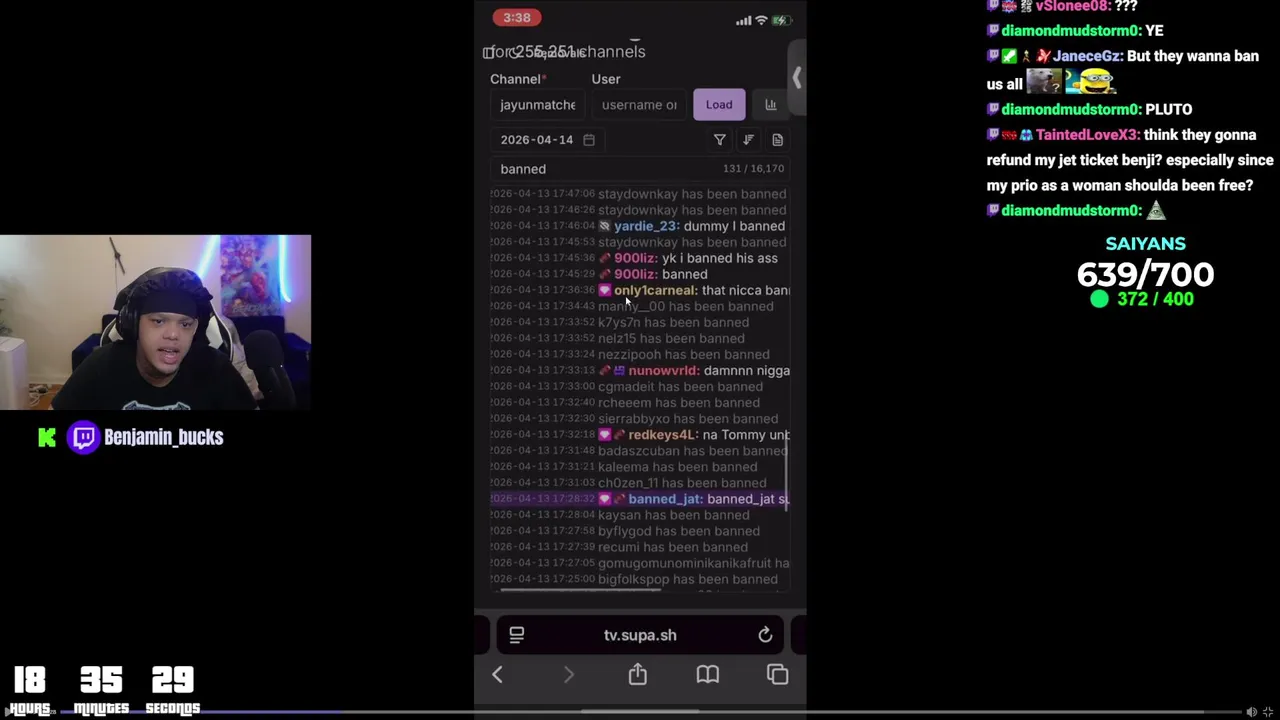Select the highlighted banned_jat chat message

click(640, 499)
